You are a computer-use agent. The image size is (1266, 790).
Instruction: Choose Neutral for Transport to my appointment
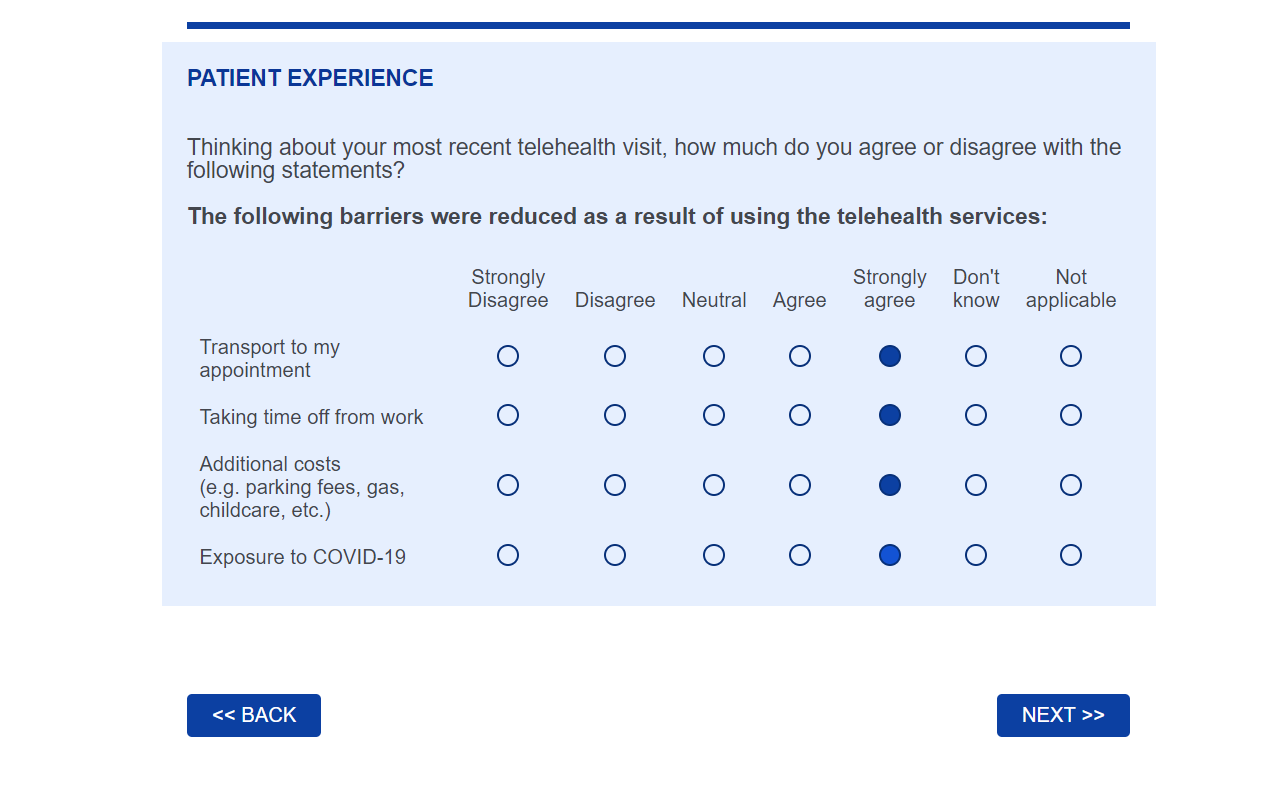coord(714,356)
